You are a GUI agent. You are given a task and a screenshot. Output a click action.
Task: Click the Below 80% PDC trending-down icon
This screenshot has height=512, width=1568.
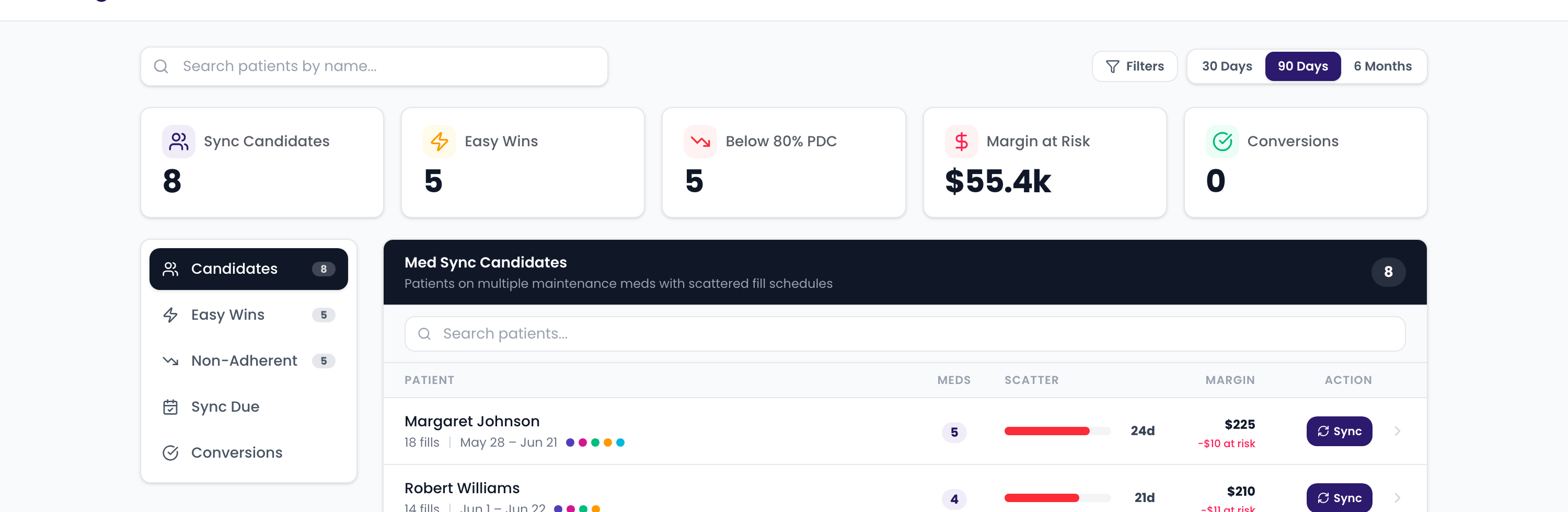click(700, 141)
